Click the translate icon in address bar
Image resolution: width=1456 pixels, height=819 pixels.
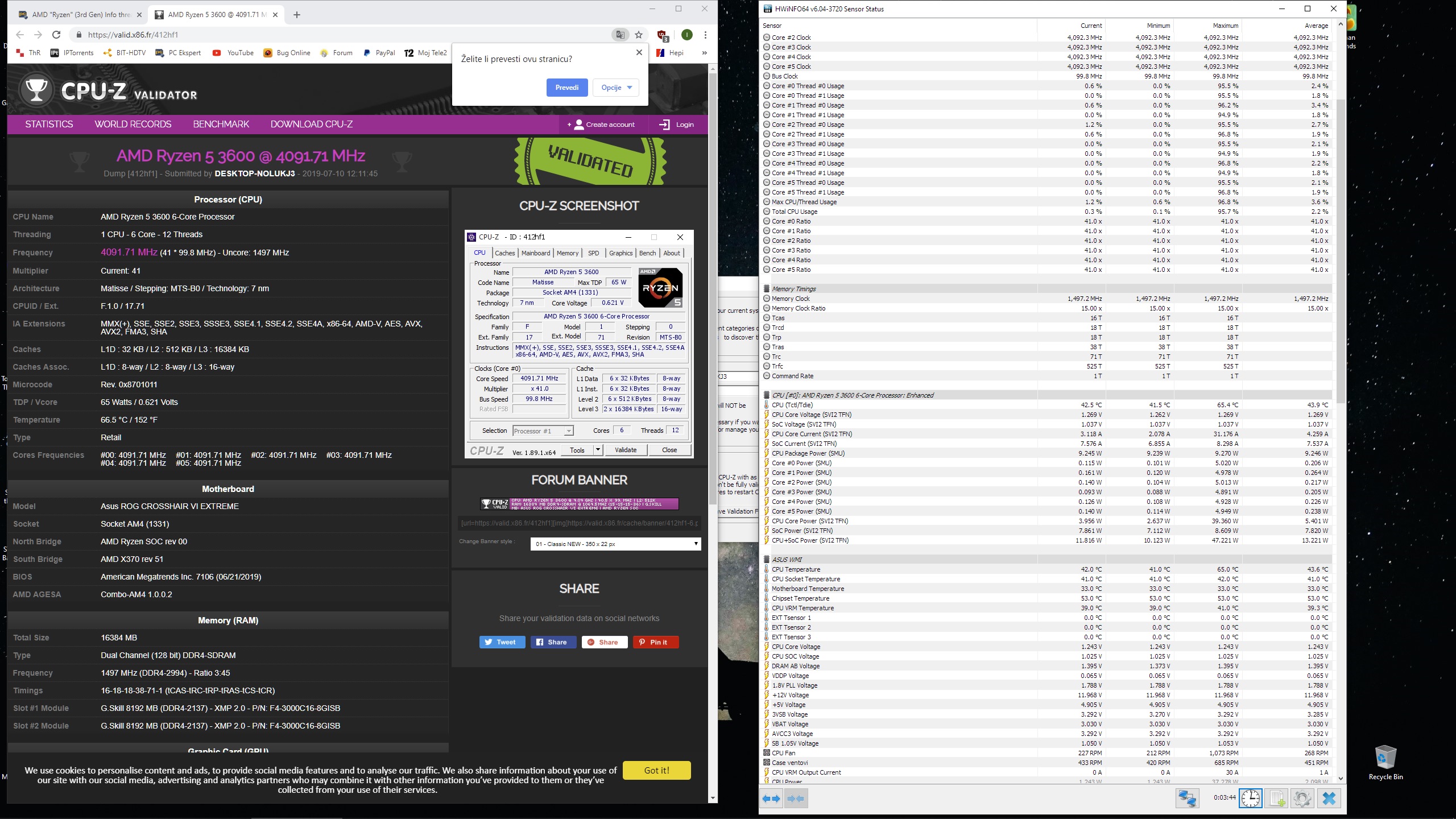(620, 35)
